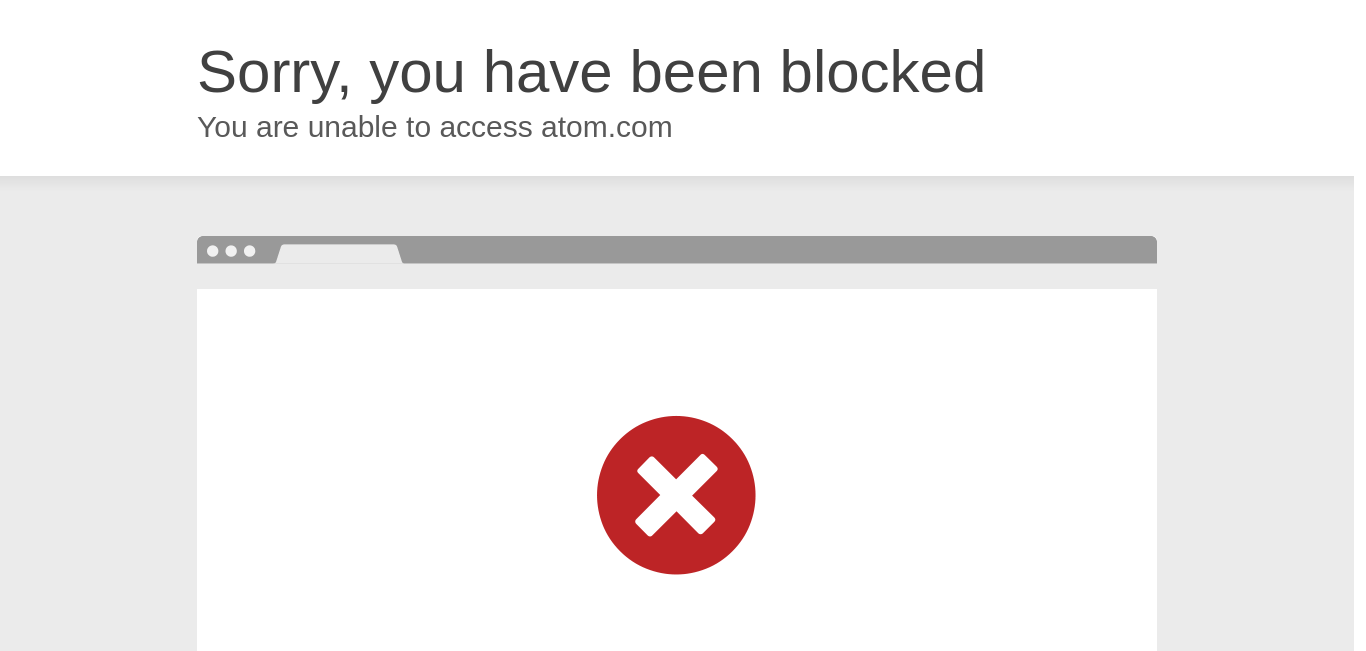Click the word "Sorry," in the heading
The image size is (1366, 651).
tap(275, 72)
